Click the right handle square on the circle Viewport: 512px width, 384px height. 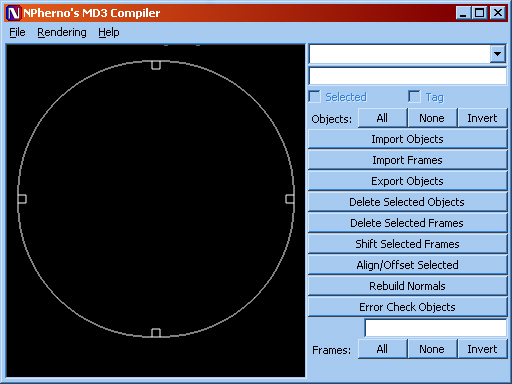pos(290,199)
